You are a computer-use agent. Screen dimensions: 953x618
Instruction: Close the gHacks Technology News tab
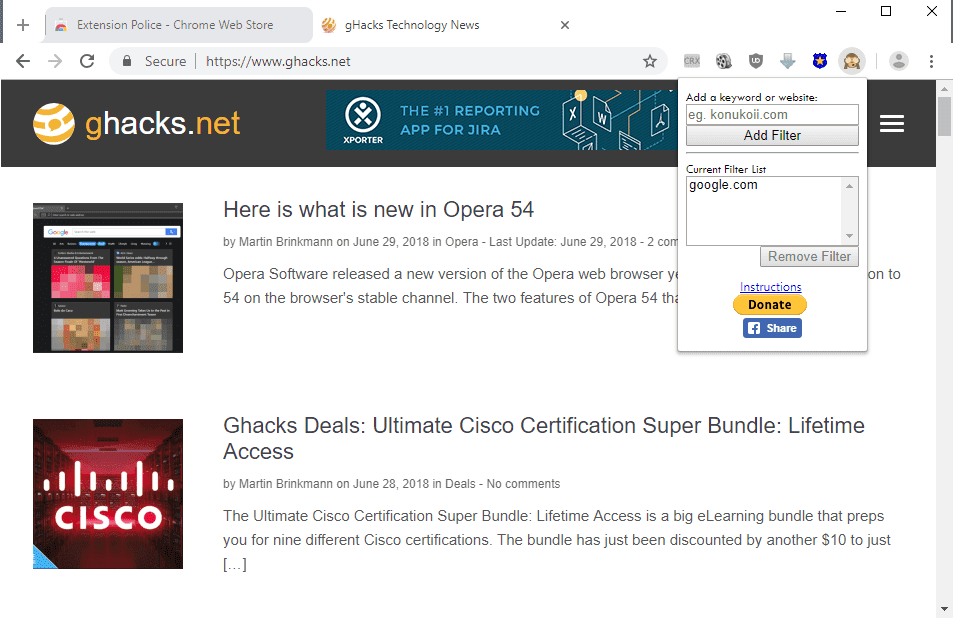click(565, 25)
